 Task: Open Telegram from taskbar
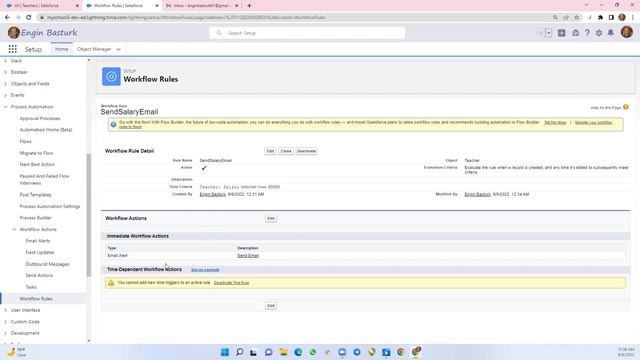coord(357,352)
